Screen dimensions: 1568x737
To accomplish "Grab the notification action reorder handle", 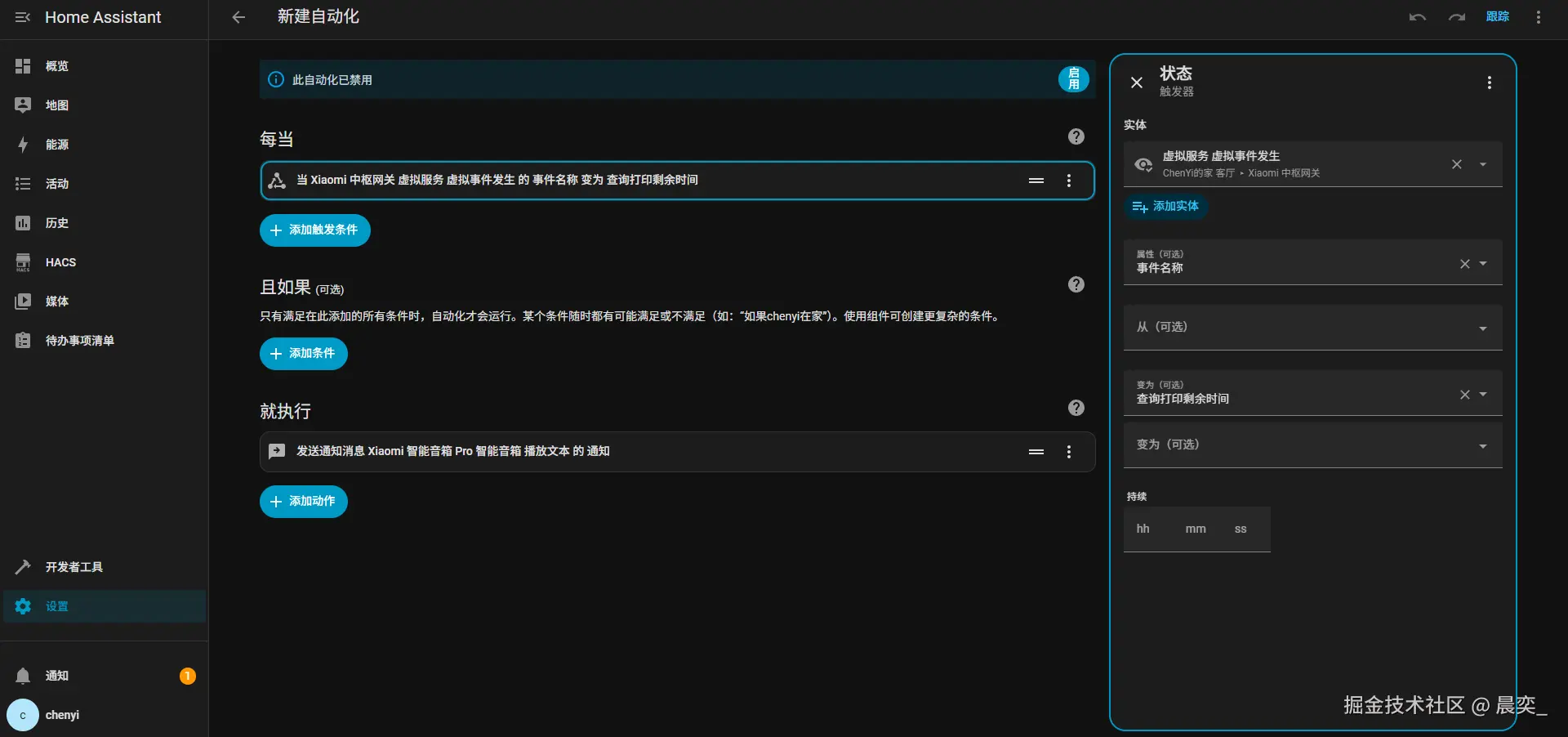I will (1036, 452).
